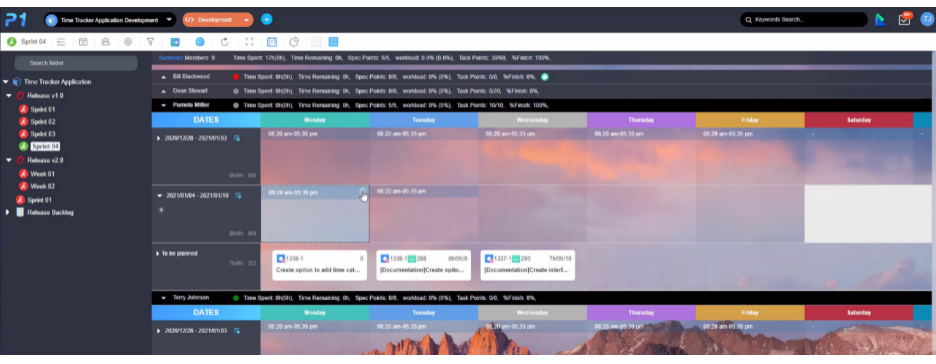The height and width of the screenshot is (364, 936).
Task: Click the blue plus add button
Action: coord(267,20)
